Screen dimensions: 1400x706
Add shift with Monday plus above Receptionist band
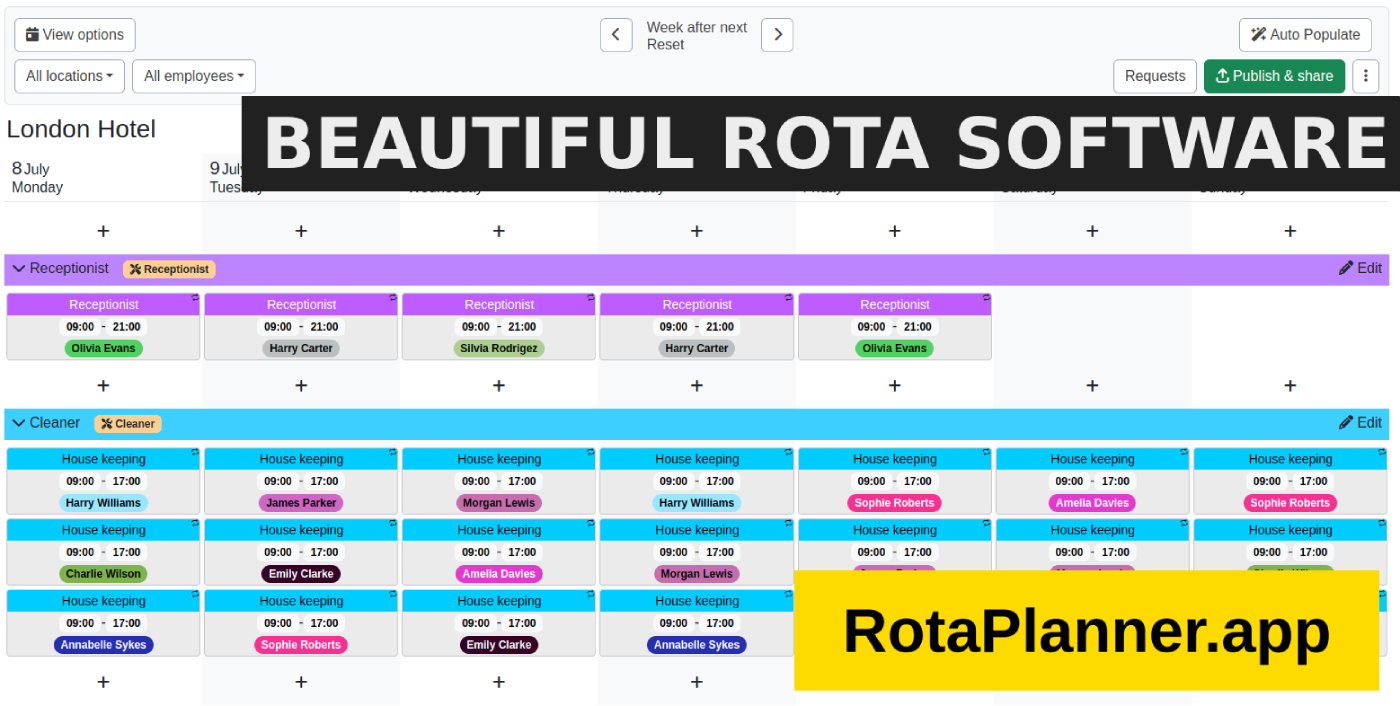click(x=103, y=231)
